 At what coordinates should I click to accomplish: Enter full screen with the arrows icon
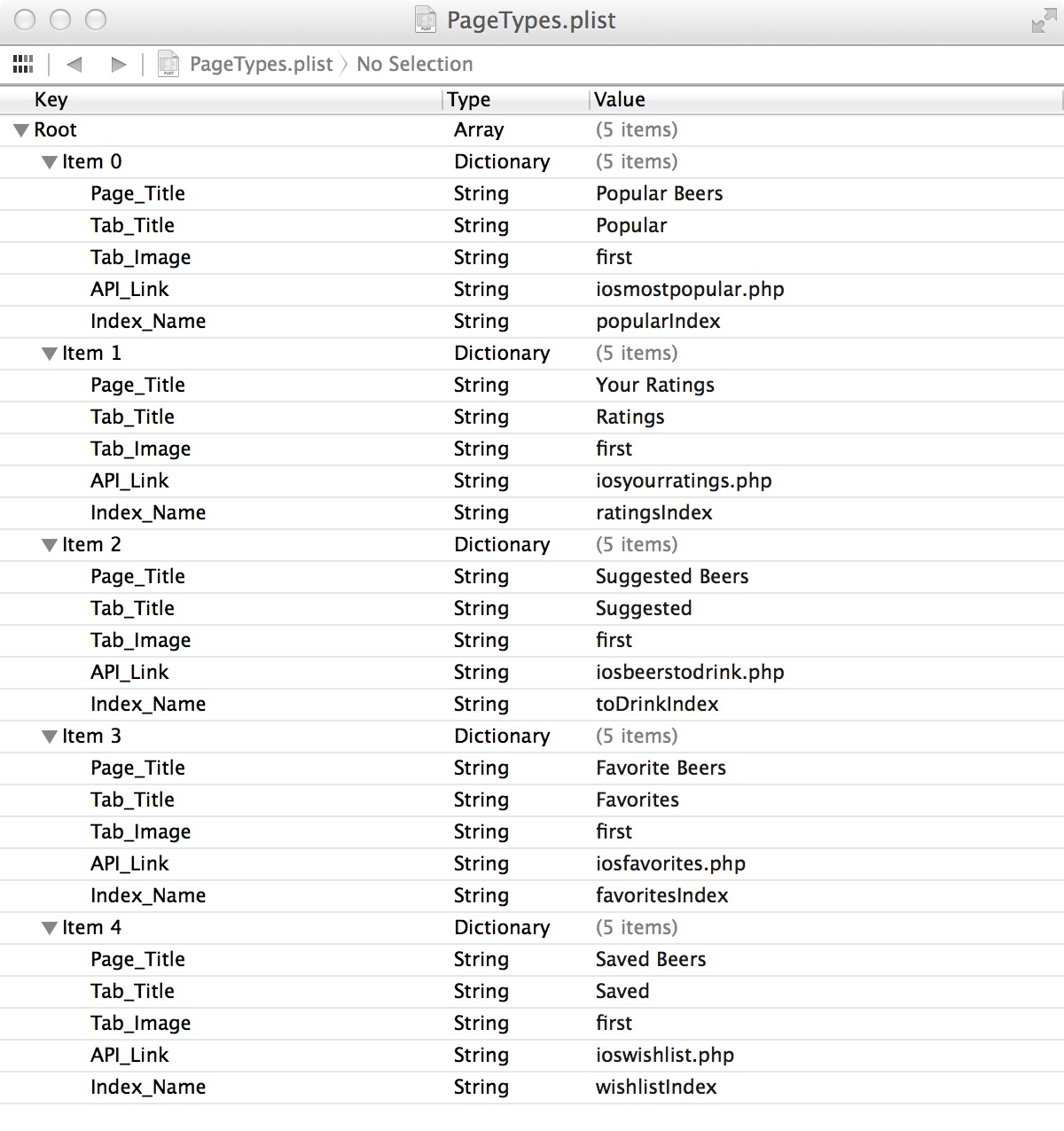(1044, 21)
